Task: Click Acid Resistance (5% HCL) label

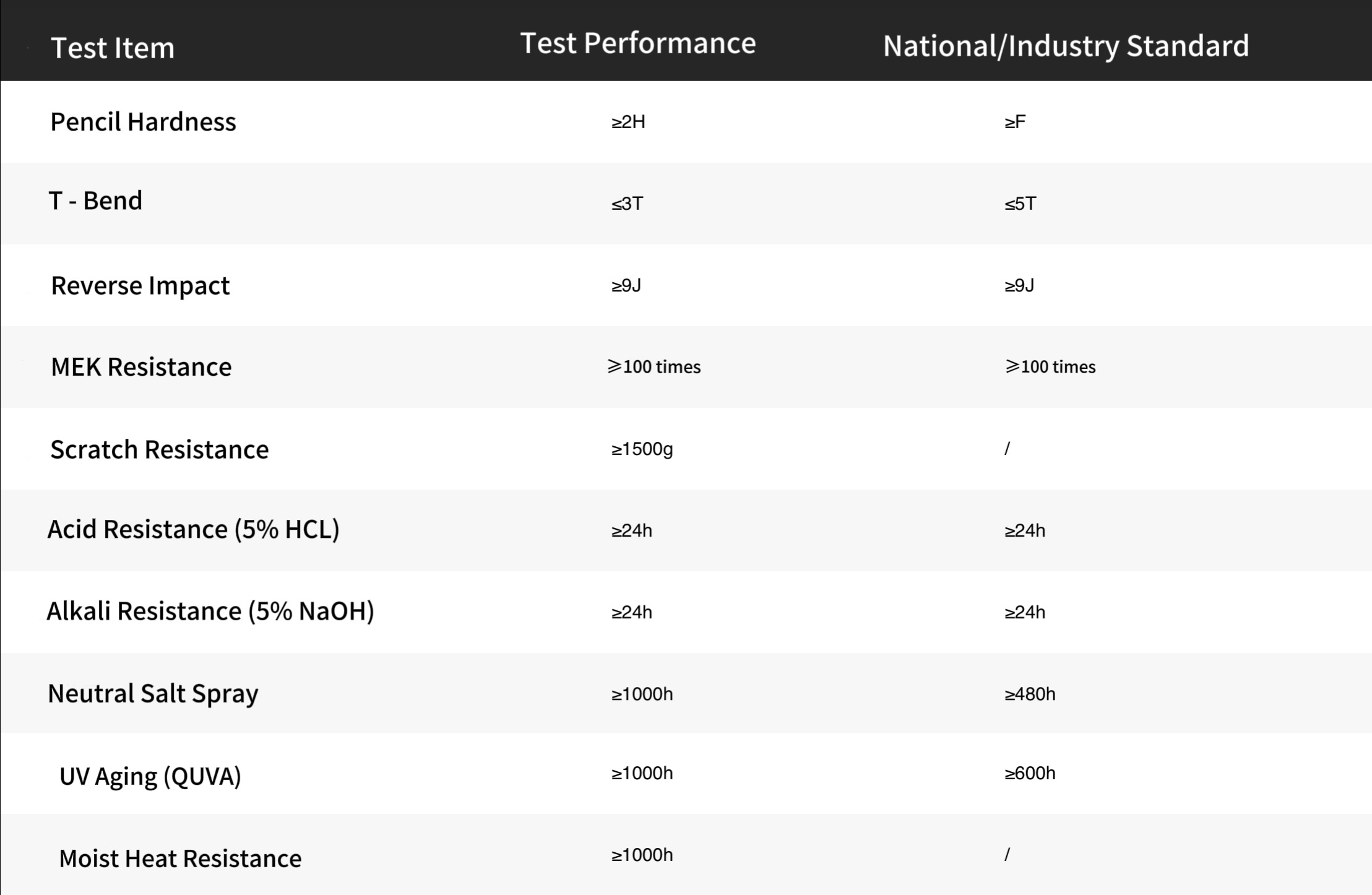Action: tap(193, 530)
